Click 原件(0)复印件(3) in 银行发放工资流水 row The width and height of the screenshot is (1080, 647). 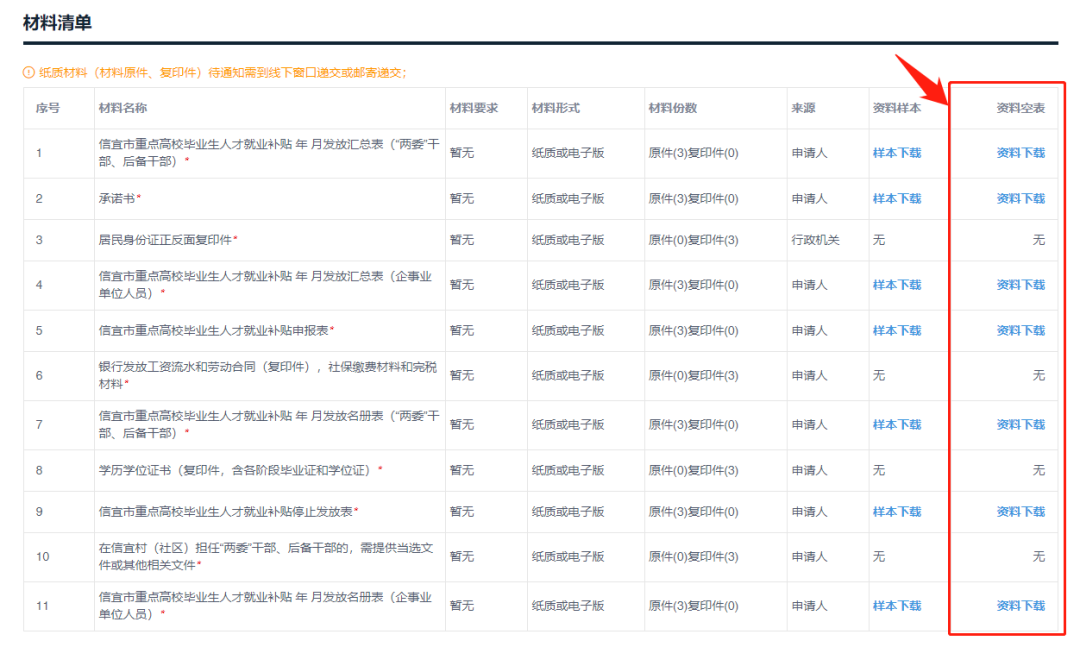click(x=694, y=376)
